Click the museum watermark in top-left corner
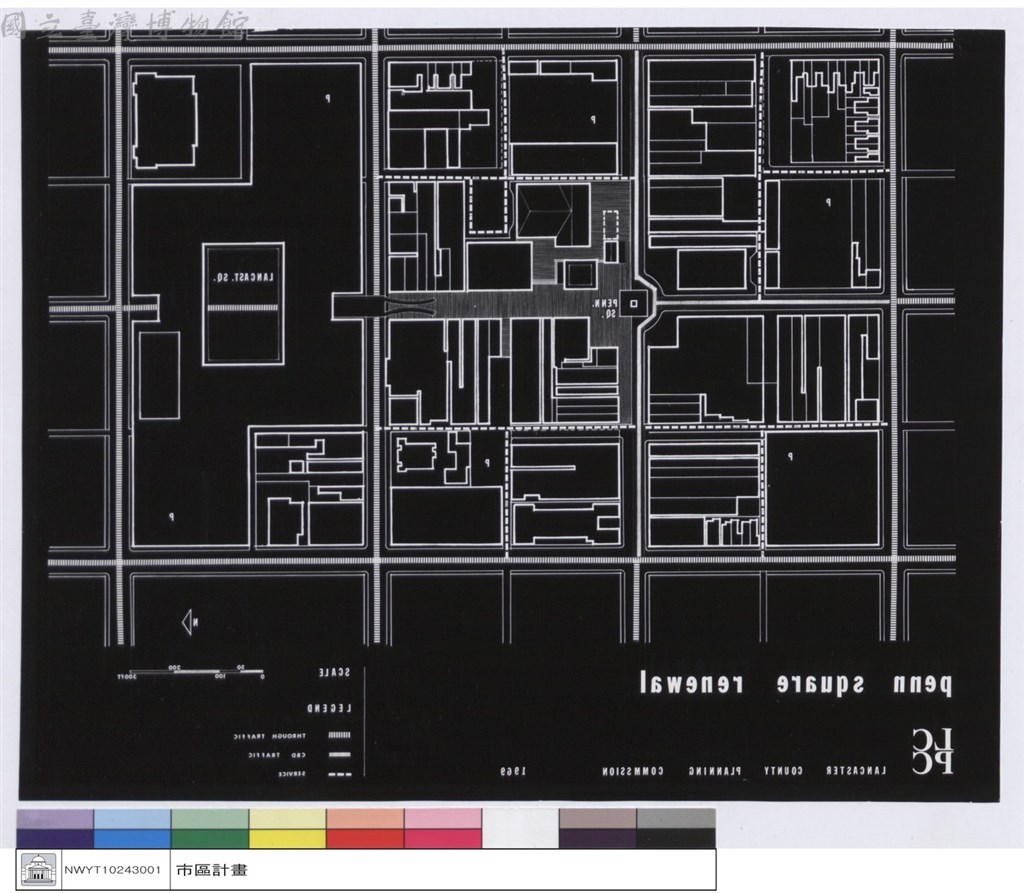The height and width of the screenshot is (893, 1024). coord(125,26)
